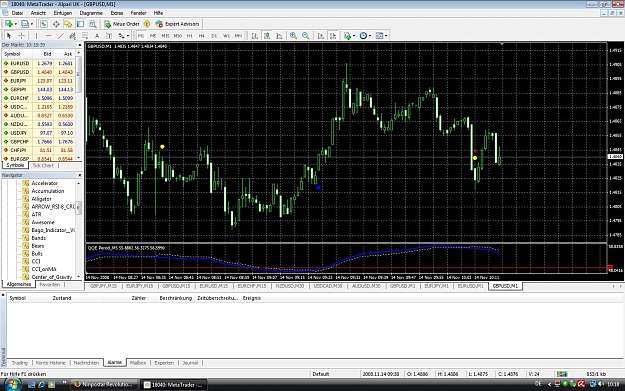This screenshot has width=625, height=391.
Task: Open the Diagramme menu
Action: tap(91, 13)
